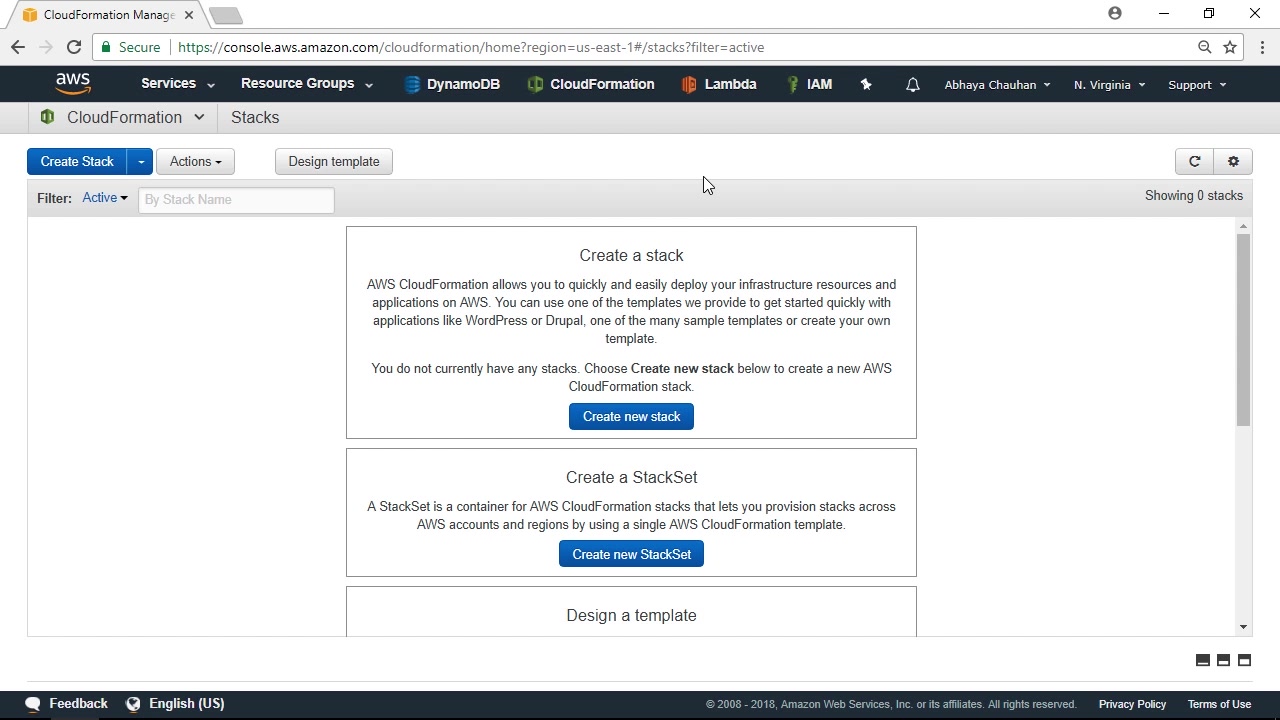
Task: Open the DynamoDB shortcut icon
Action: (412, 85)
